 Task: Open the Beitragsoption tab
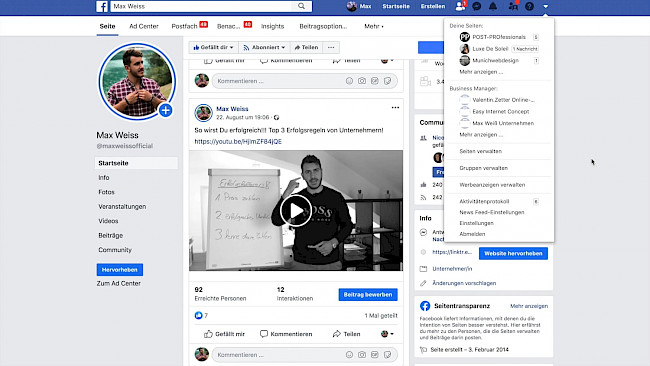tap(323, 26)
